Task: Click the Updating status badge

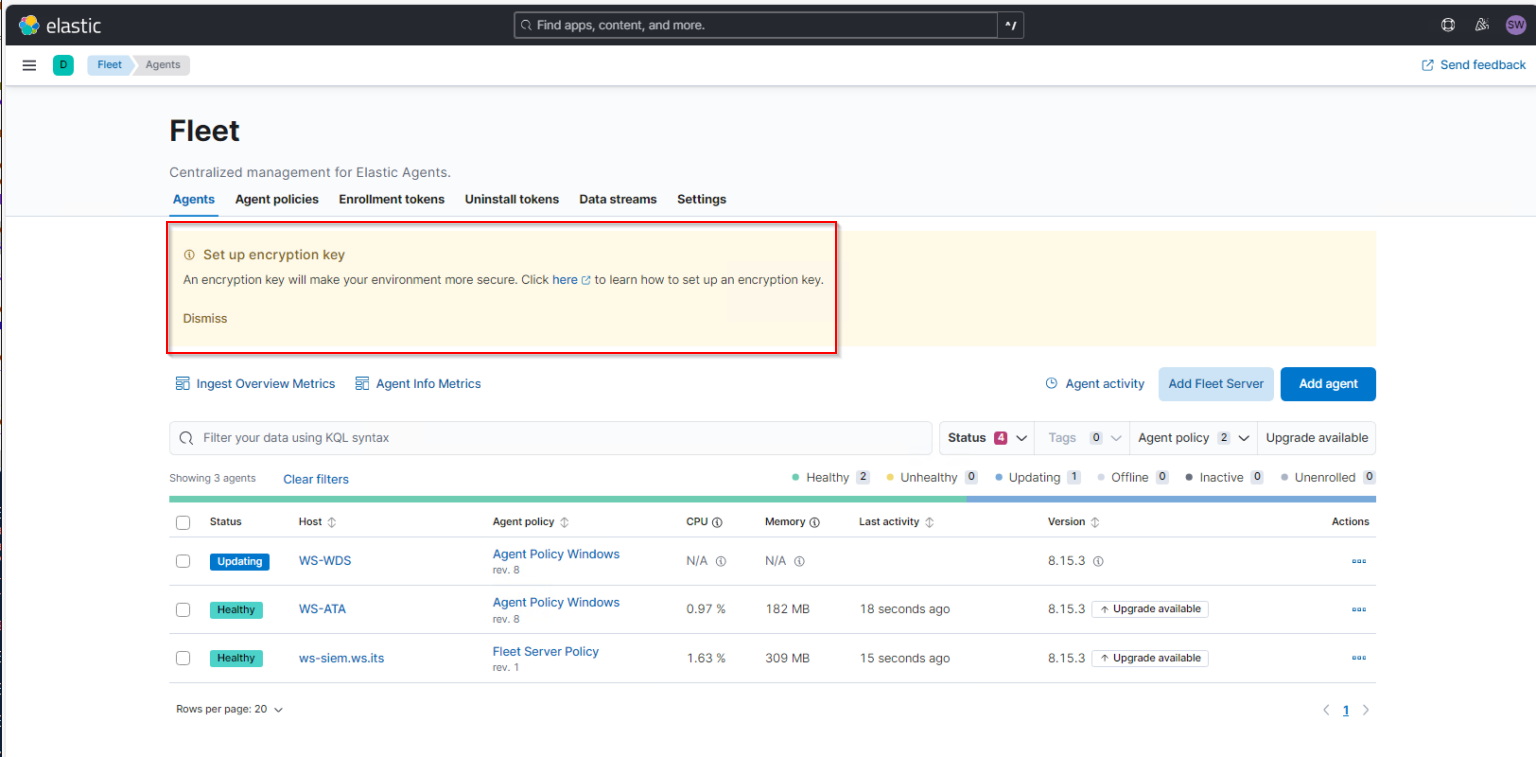Action: pyautogui.click(x=240, y=562)
